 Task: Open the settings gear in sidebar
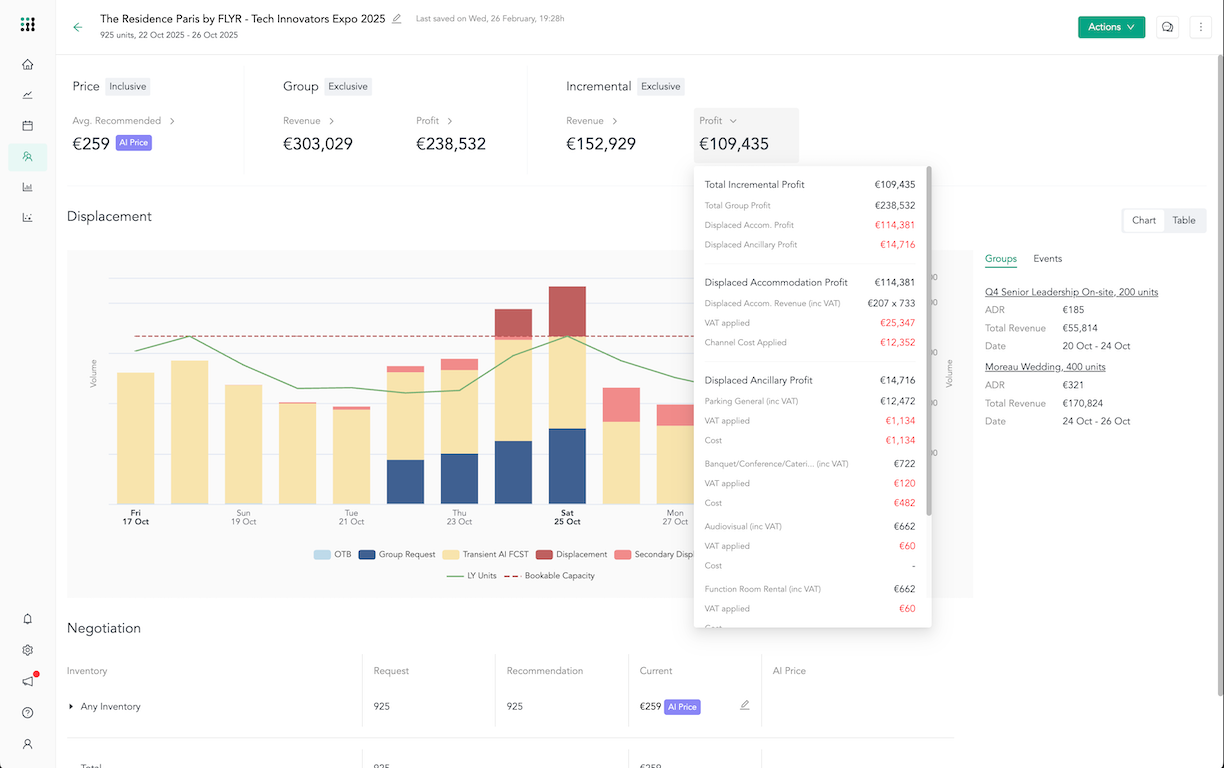(27, 650)
